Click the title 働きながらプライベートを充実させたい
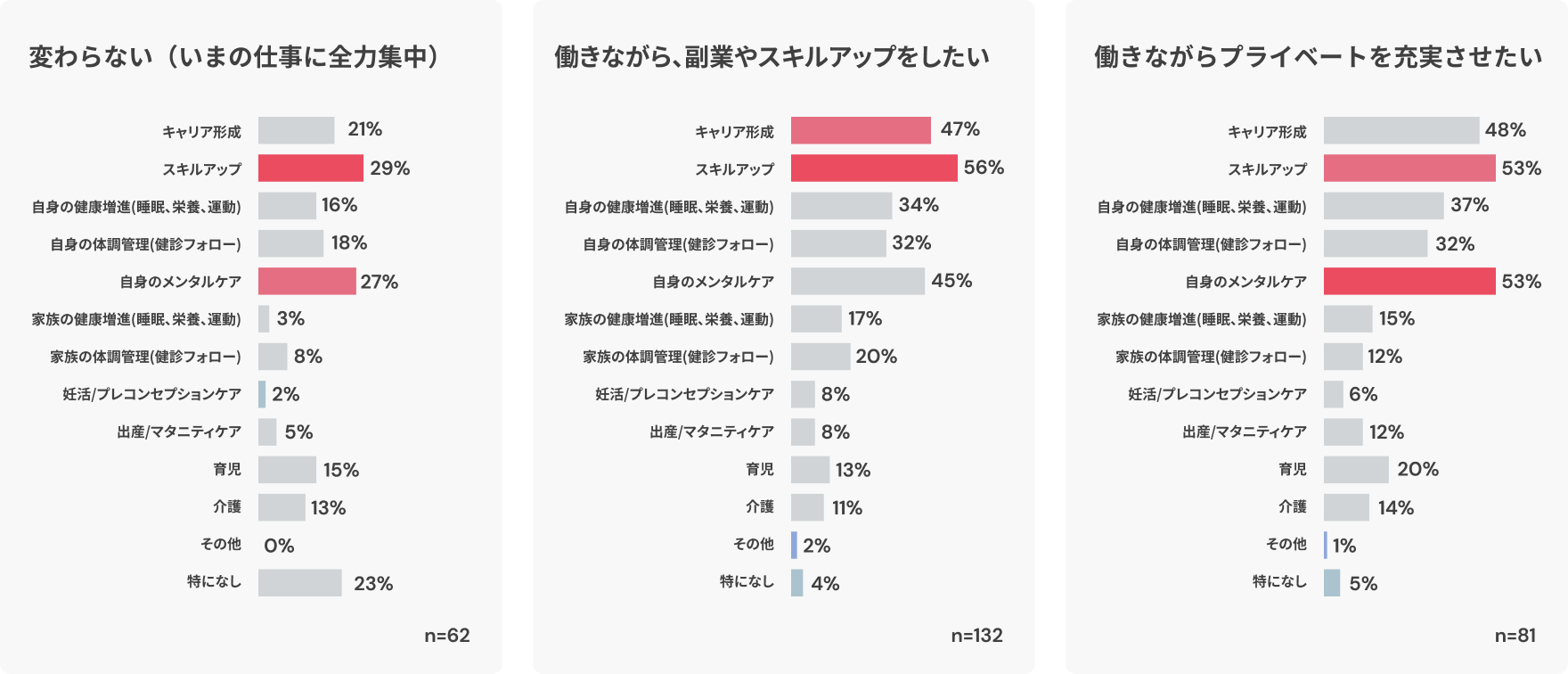The height and width of the screenshot is (674, 1568). click(x=1318, y=57)
